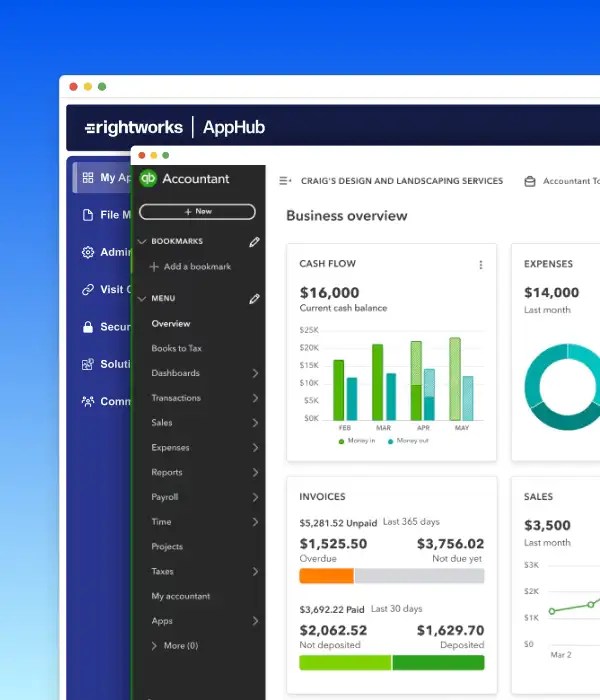600x700 pixels.
Task: Click the MAY Money in hatched bar
Action: tap(455, 379)
